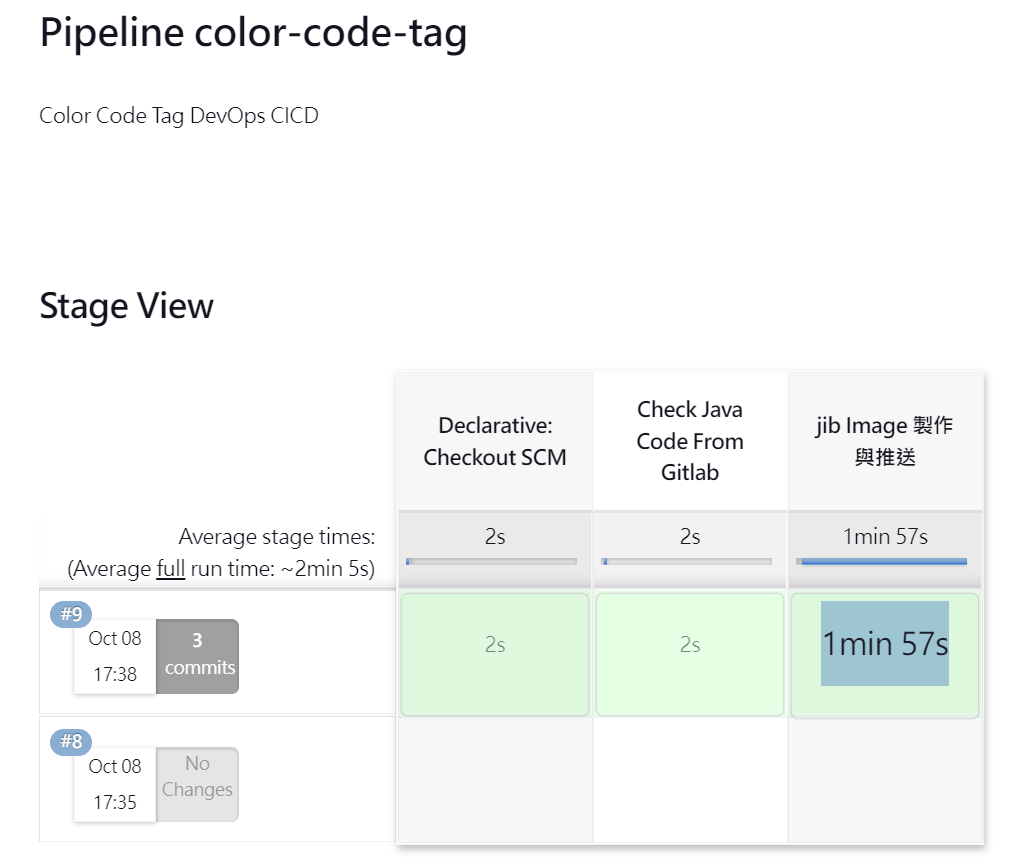Click the average time bar under Check Java Code
Screen dimensions: 1009x868
click(687, 562)
